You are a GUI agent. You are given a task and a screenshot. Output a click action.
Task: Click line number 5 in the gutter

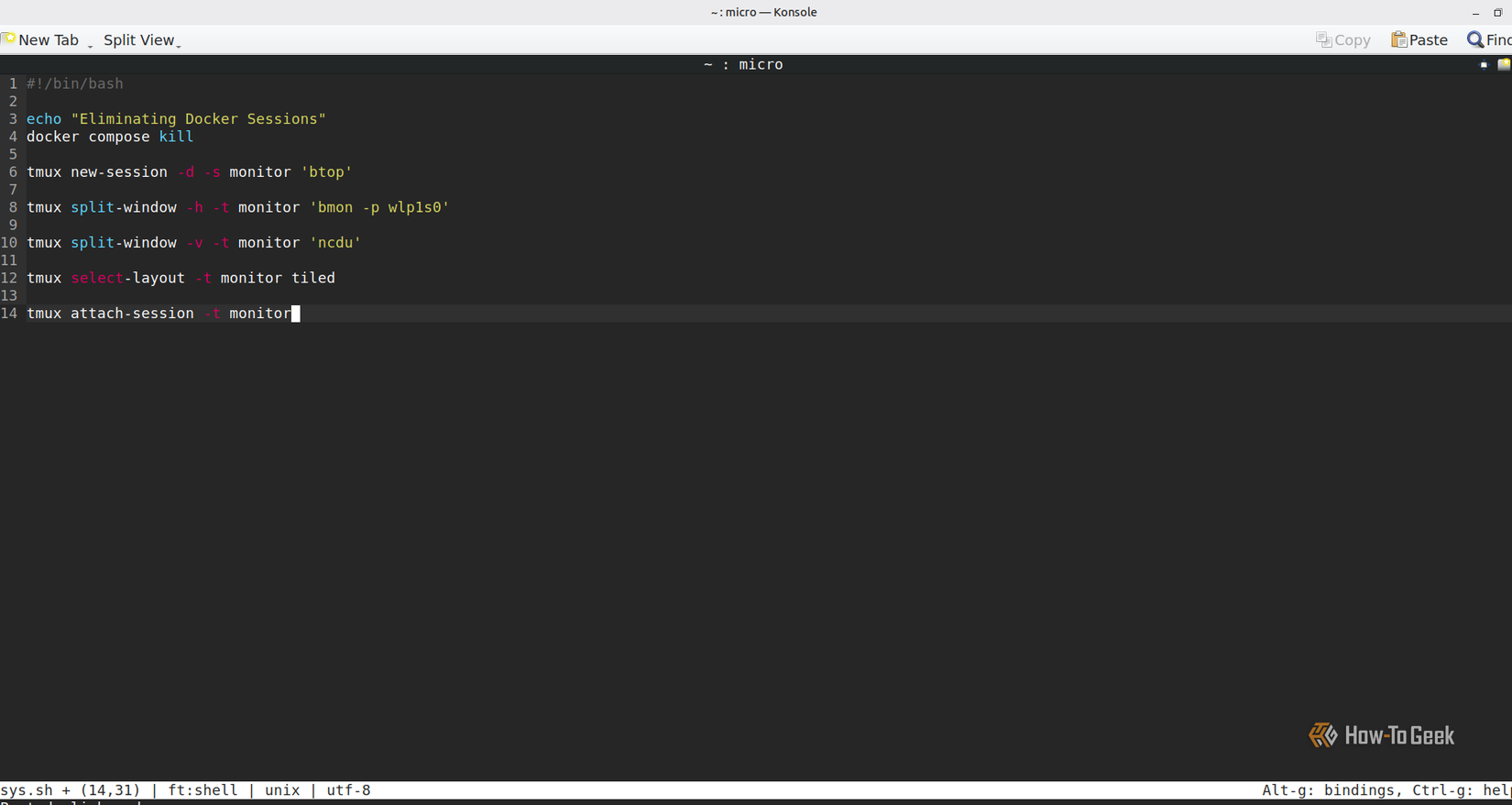(x=13, y=154)
